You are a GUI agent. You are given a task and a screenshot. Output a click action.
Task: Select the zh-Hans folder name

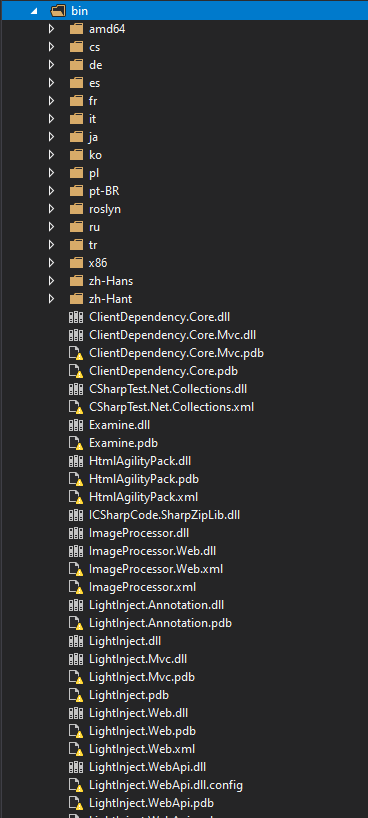click(111, 281)
